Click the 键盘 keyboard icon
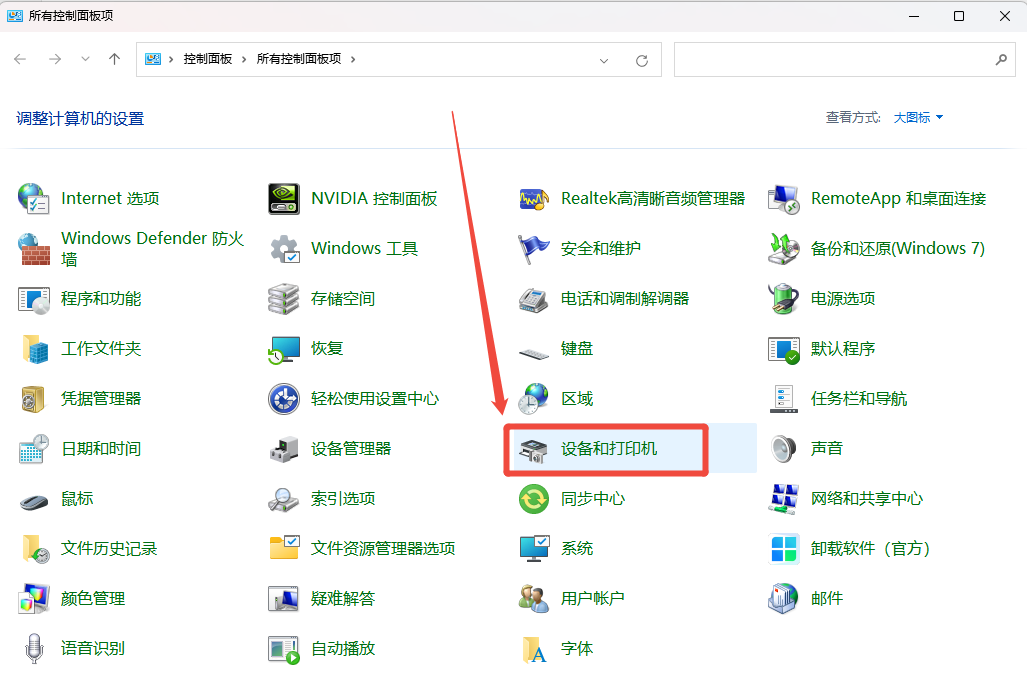Viewport: 1027px width, 678px height. (534, 354)
